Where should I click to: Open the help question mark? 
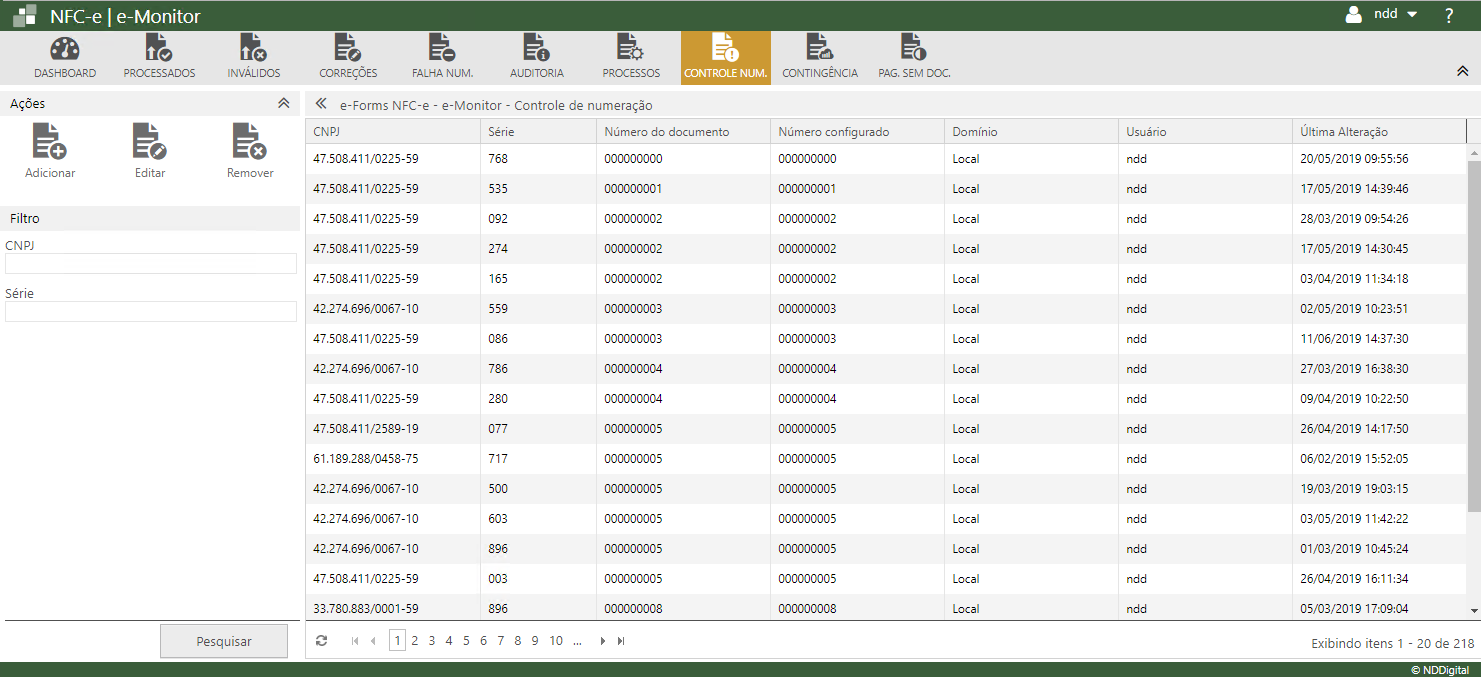point(1449,15)
